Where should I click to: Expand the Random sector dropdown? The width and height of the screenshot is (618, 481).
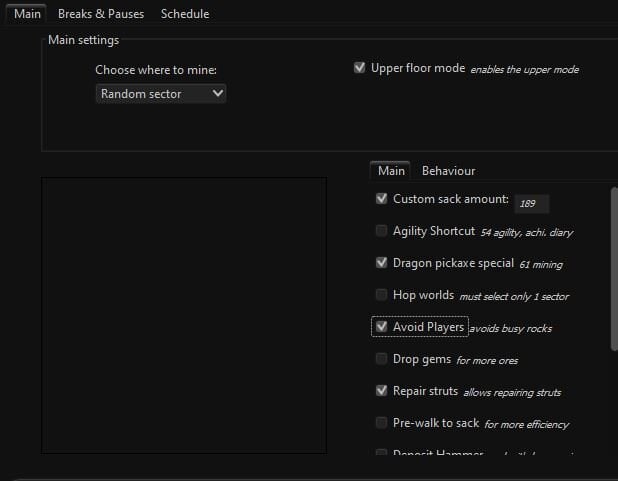tap(161, 94)
